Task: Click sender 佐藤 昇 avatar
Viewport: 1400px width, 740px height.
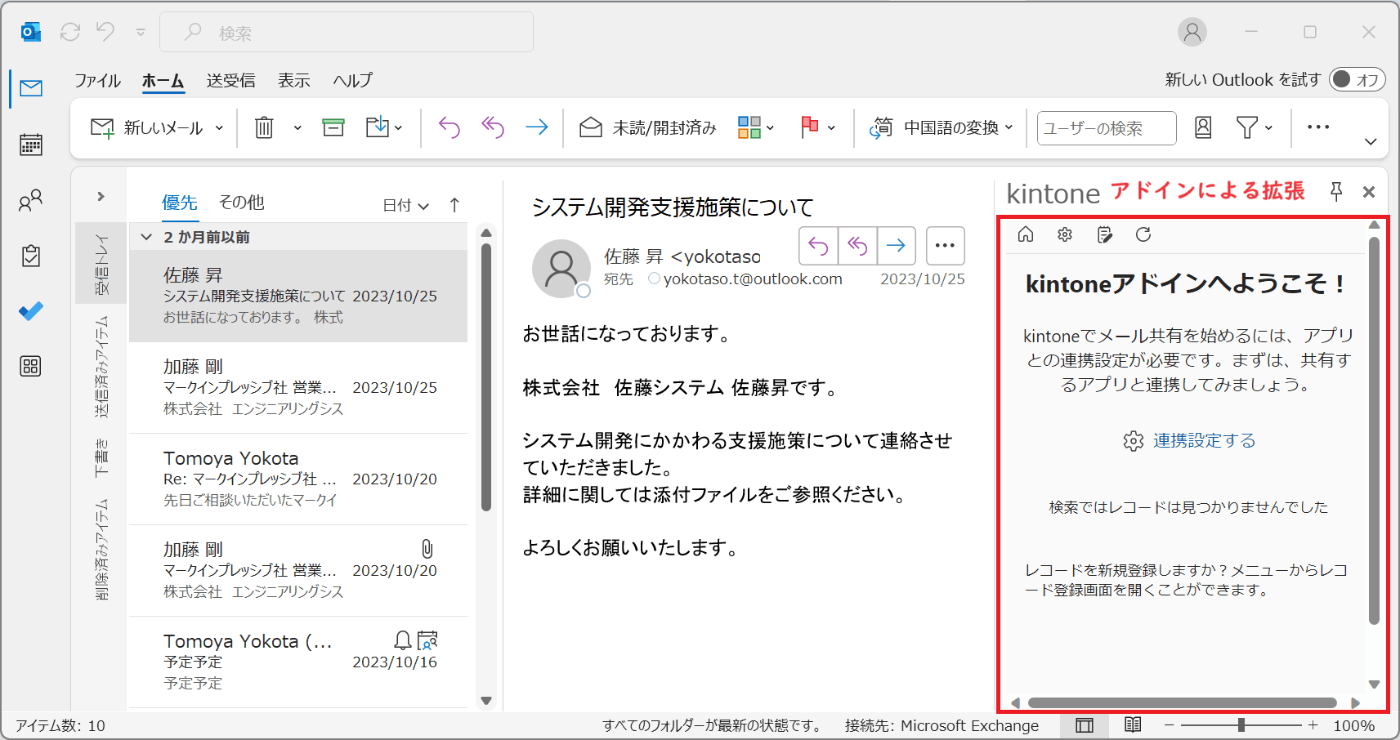Action: click(561, 268)
